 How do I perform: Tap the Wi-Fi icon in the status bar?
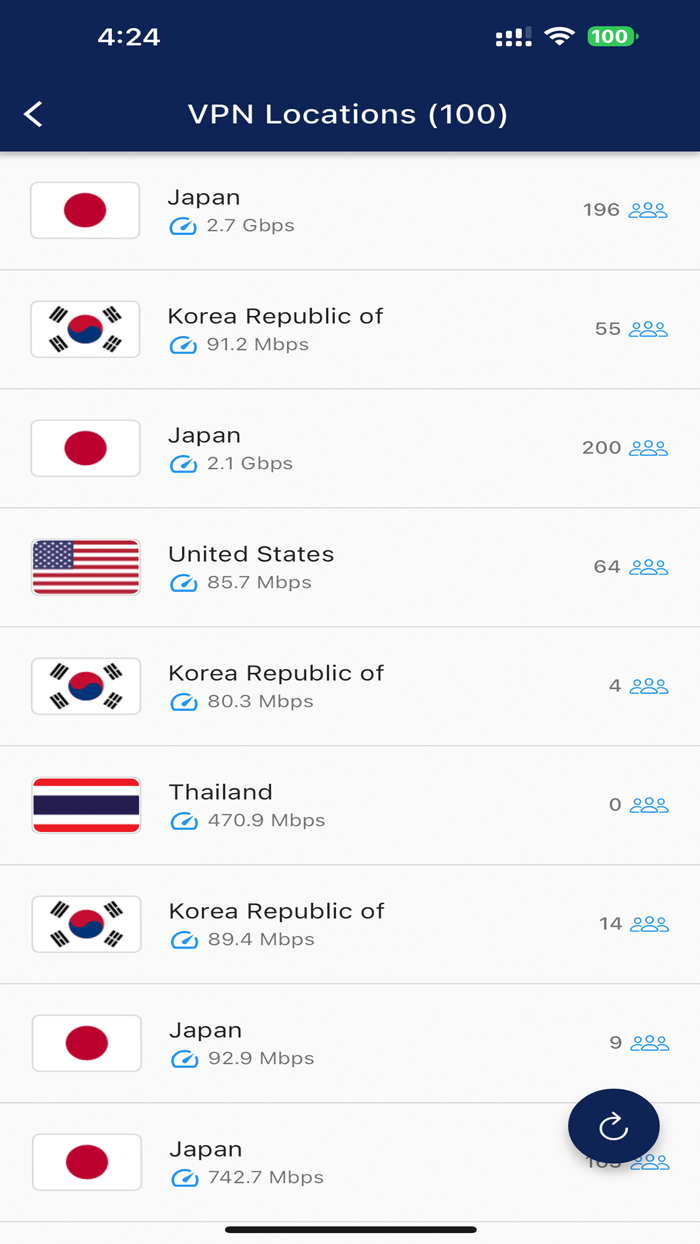coord(559,36)
